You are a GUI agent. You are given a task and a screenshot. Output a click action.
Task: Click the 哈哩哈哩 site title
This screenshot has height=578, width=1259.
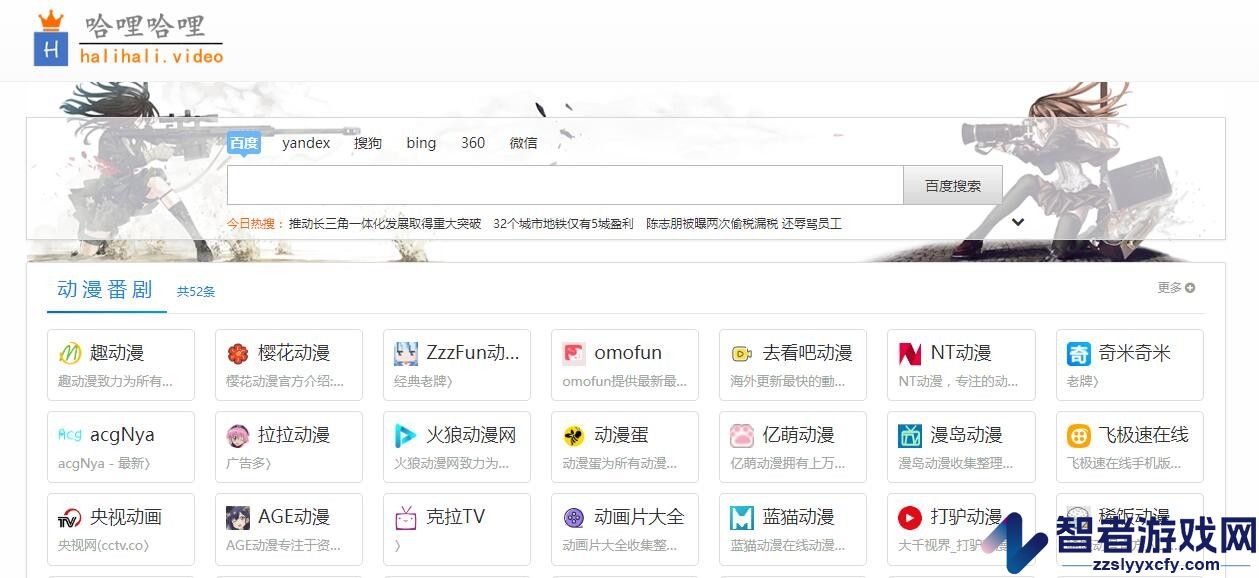tap(145, 26)
